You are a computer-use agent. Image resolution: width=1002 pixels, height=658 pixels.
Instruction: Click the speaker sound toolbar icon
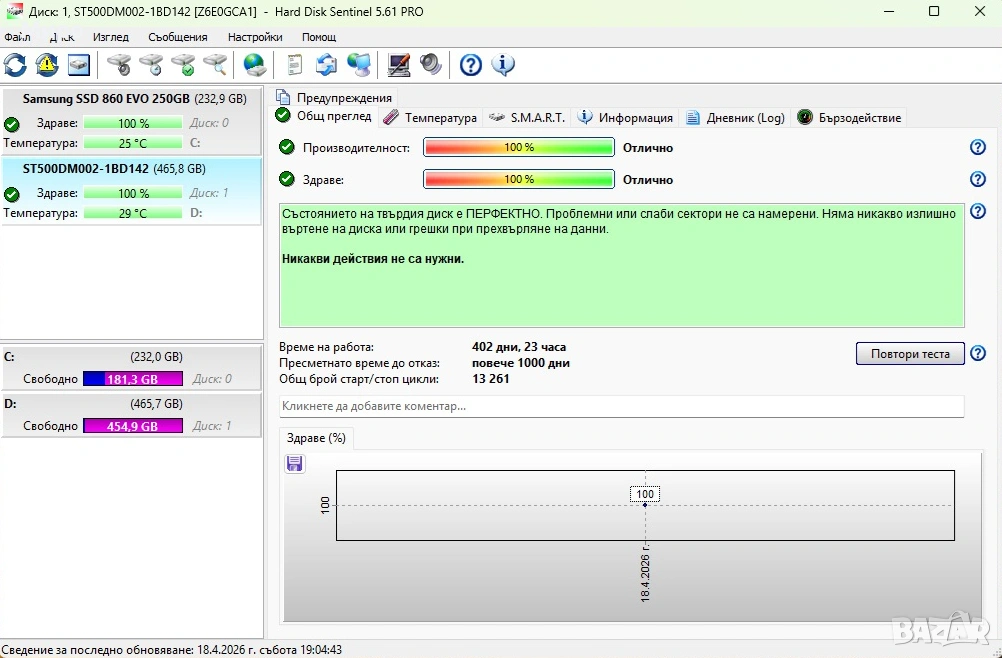tap(431, 65)
